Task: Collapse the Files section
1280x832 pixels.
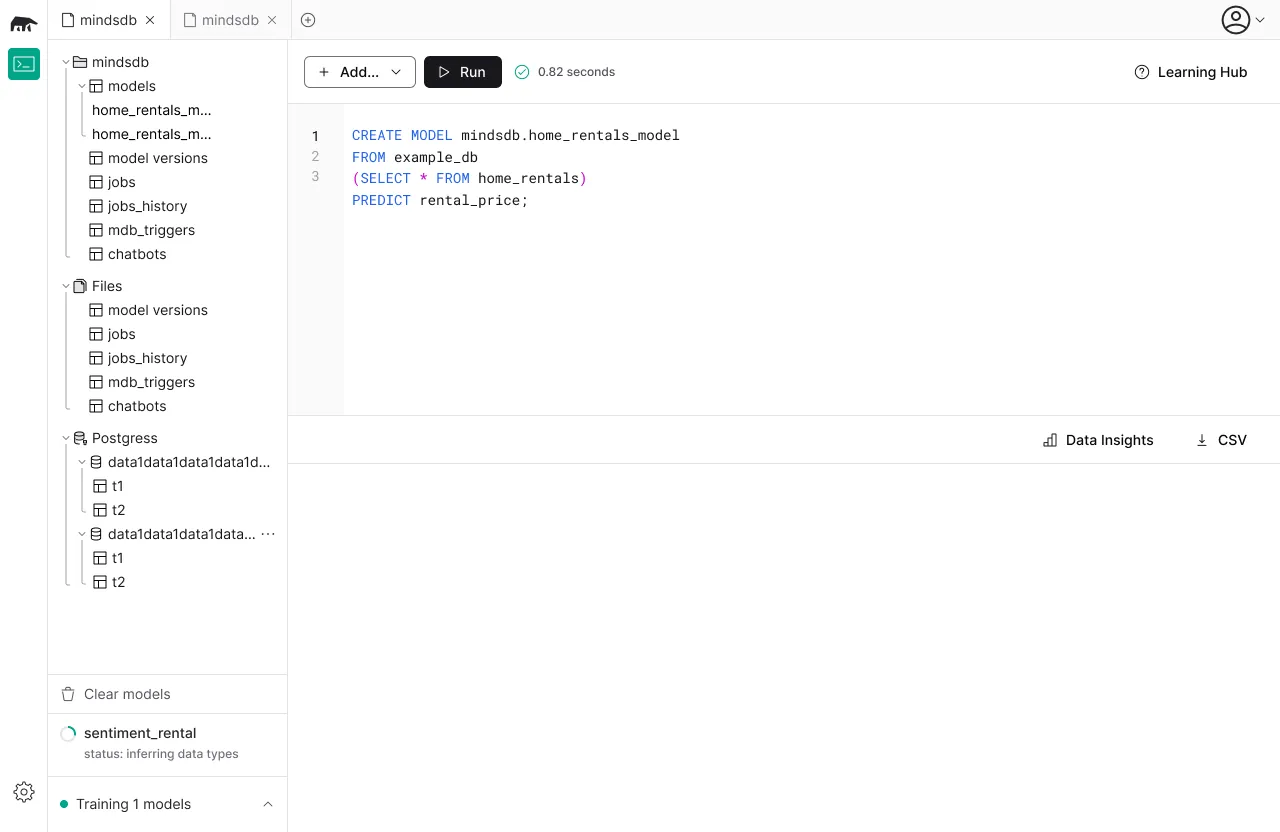Action: pyautogui.click(x=66, y=286)
